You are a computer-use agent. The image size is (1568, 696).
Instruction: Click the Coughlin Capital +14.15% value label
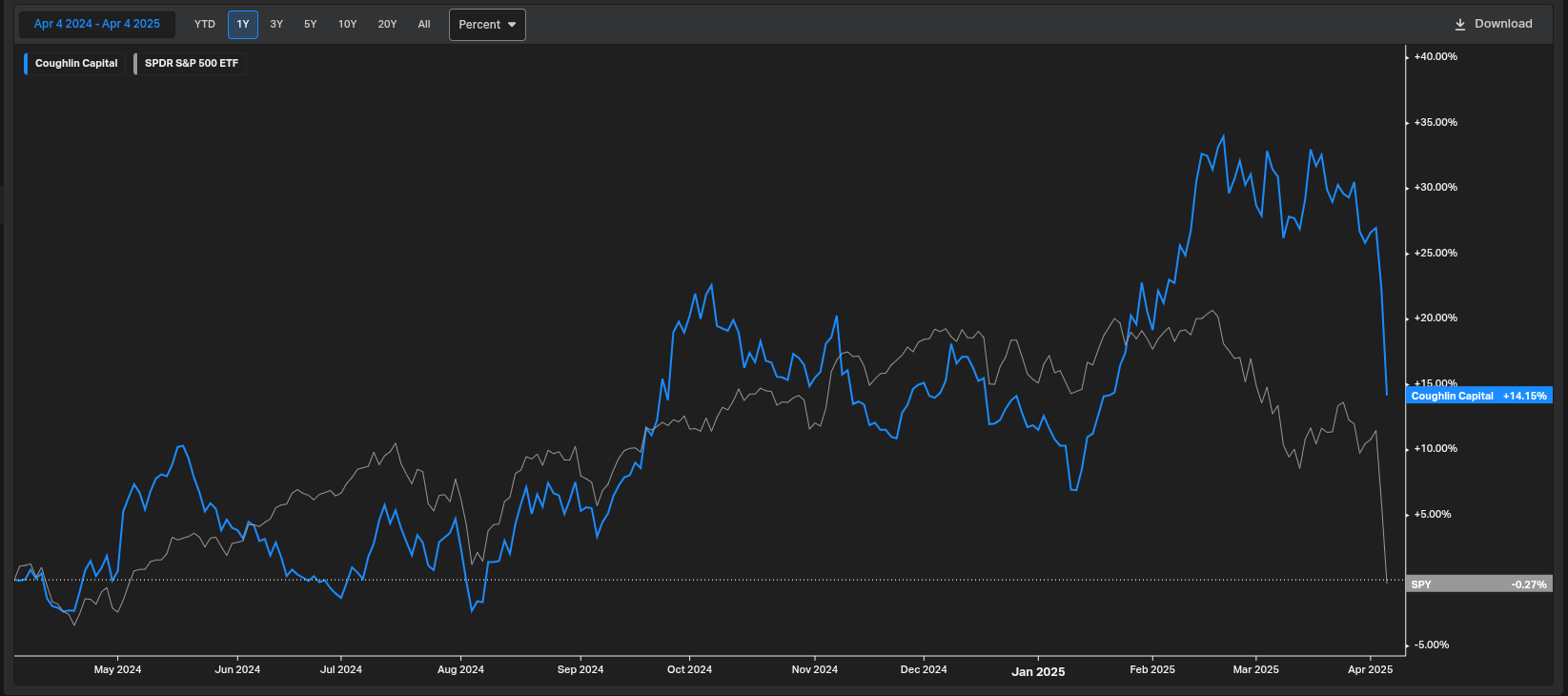[x=1479, y=396]
